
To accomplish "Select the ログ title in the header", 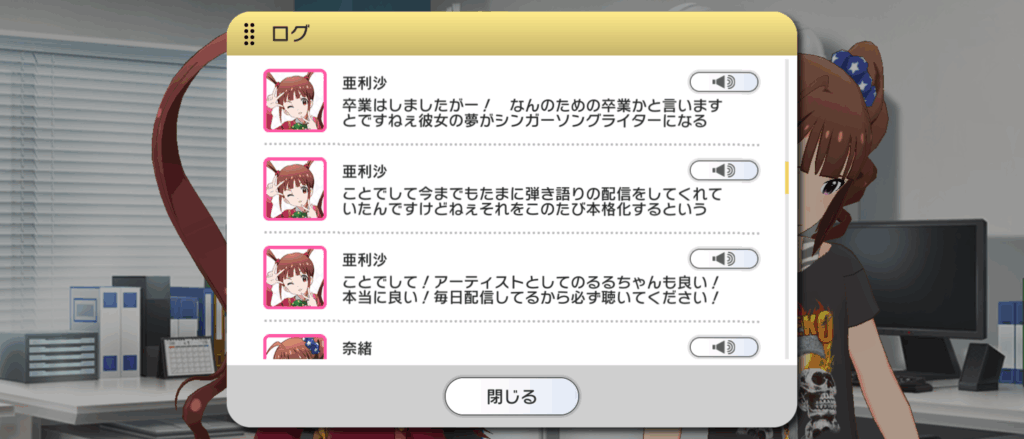I will coord(290,34).
